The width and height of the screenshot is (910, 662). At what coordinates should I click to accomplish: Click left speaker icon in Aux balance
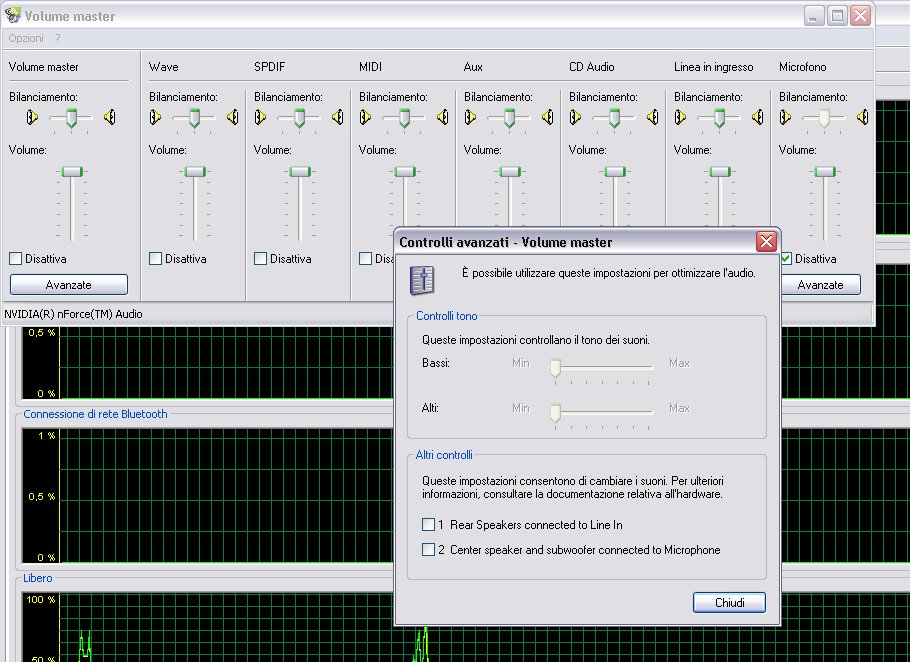click(x=470, y=117)
